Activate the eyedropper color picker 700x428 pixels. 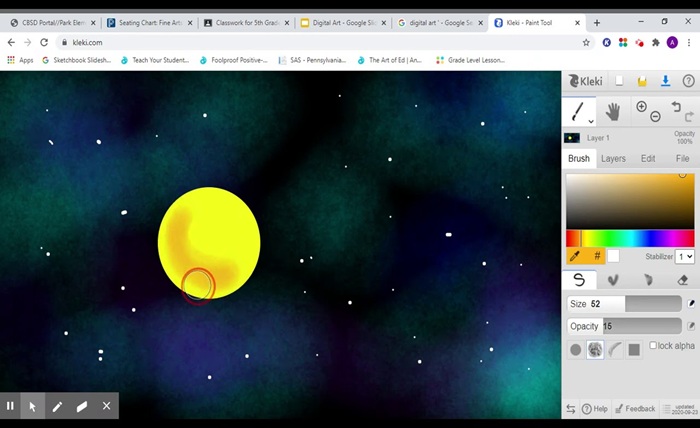click(x=575, y=256)
